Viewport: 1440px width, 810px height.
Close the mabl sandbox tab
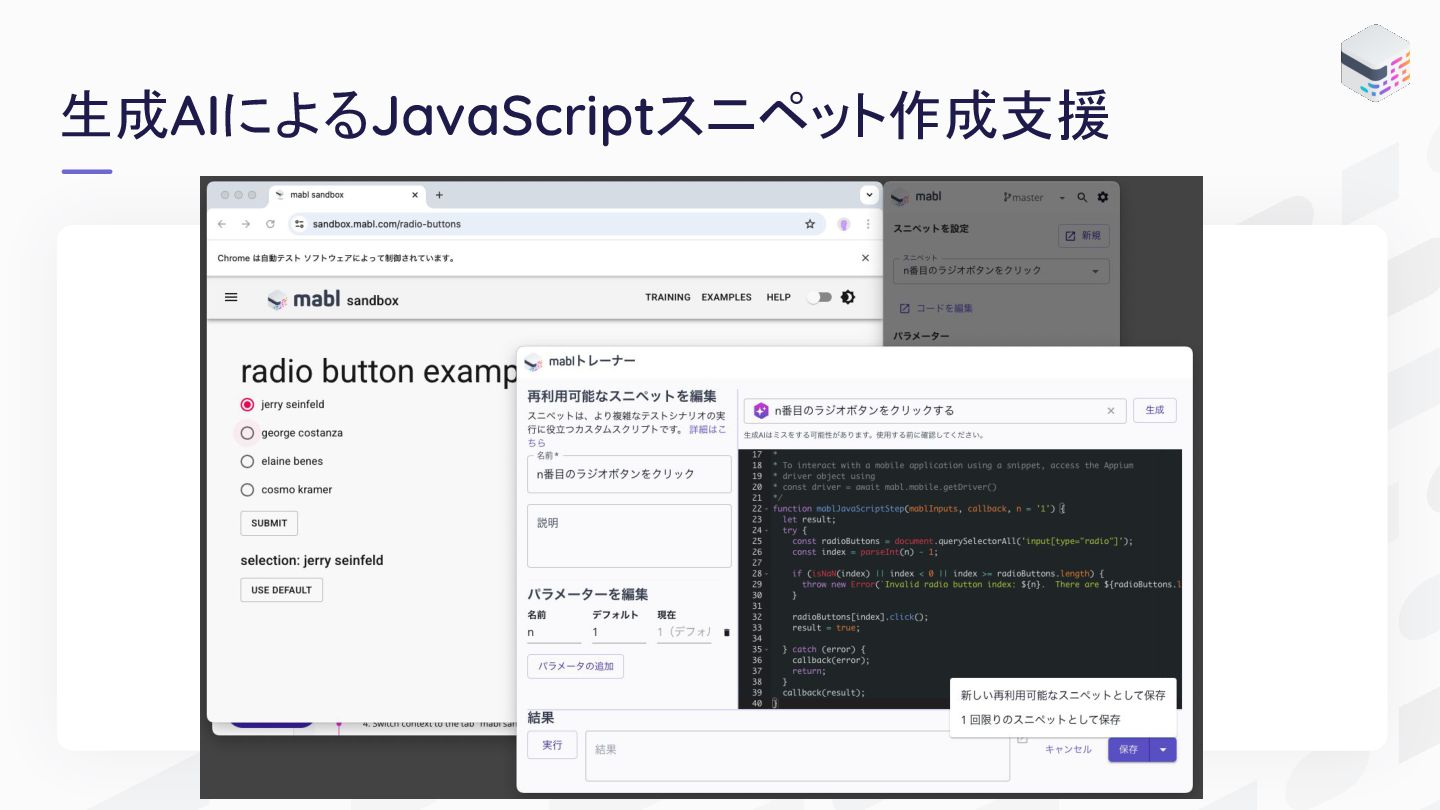tap(415, 195)
